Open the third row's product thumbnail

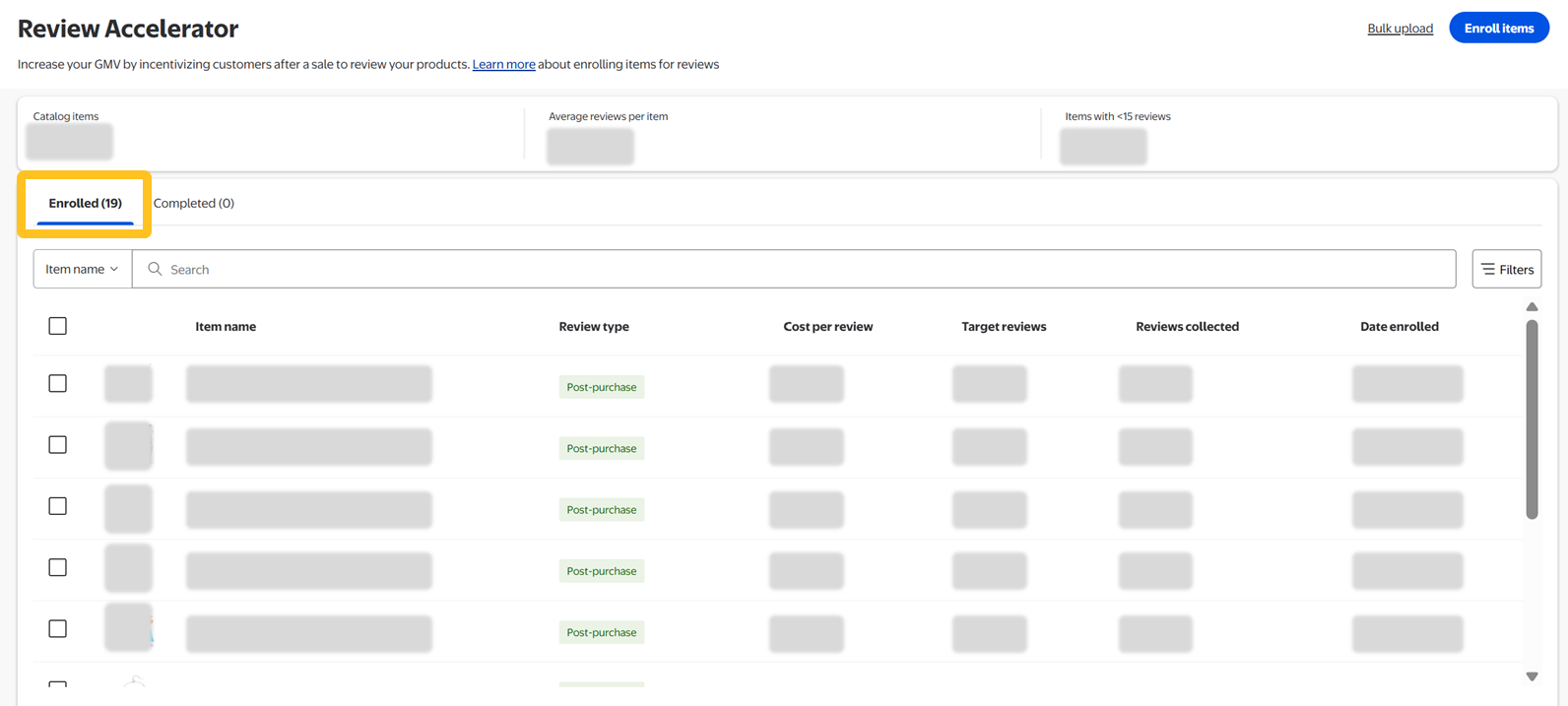coord(128,508)
